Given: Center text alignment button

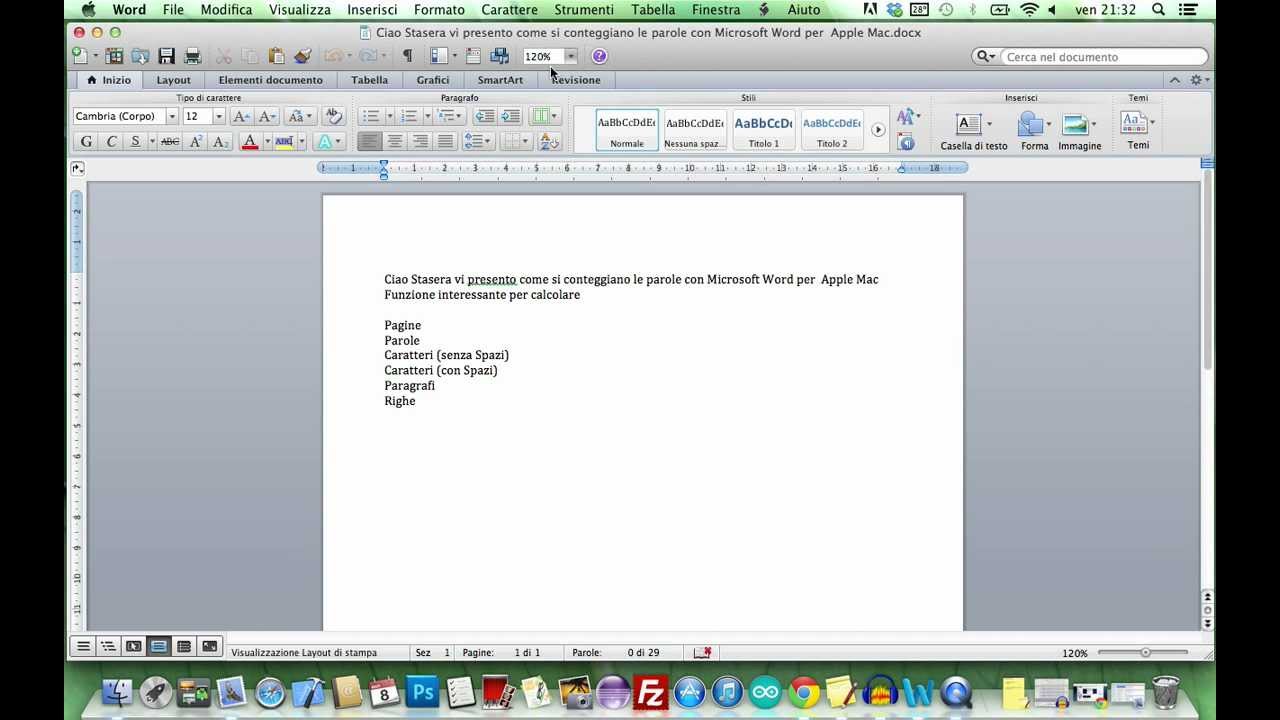Looking at the screenshot, I should [395, 142].
